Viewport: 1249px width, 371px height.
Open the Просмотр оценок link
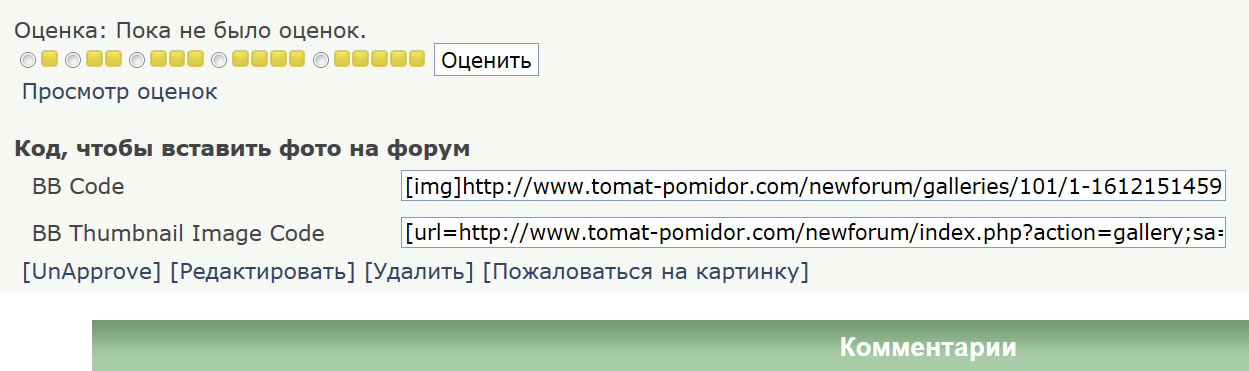tap(119, 92)
